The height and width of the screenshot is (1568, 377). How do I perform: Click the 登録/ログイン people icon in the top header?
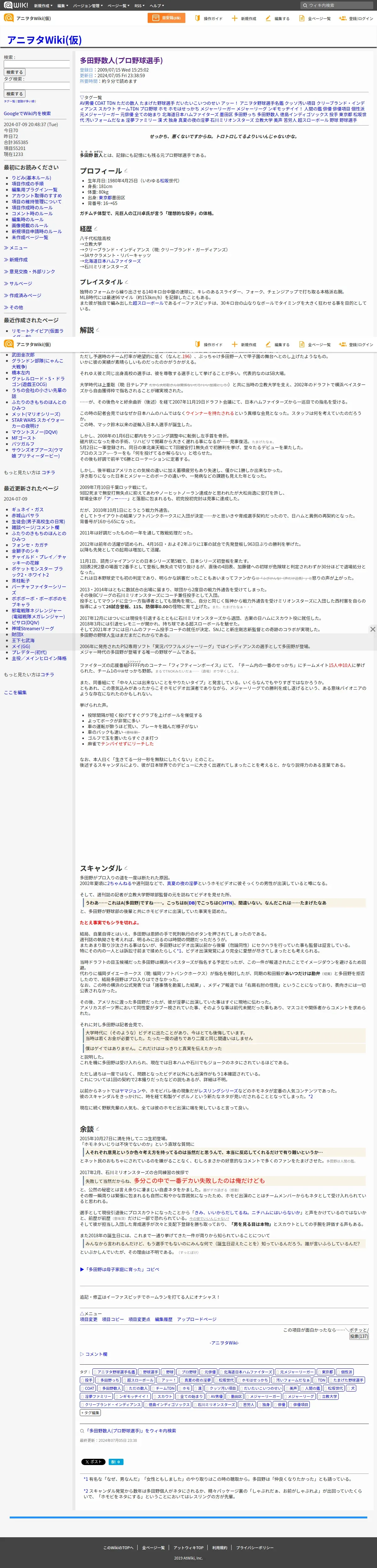click(342, 18)
